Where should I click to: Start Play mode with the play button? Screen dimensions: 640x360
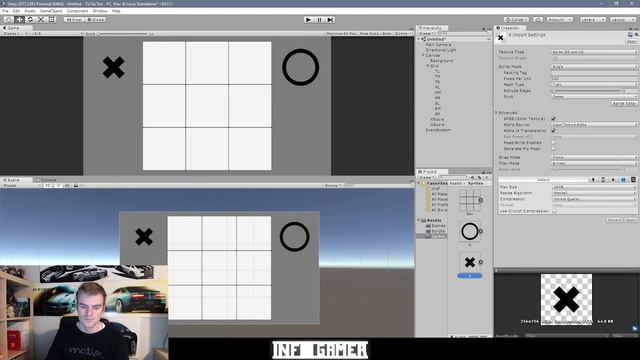click(309, 20)
